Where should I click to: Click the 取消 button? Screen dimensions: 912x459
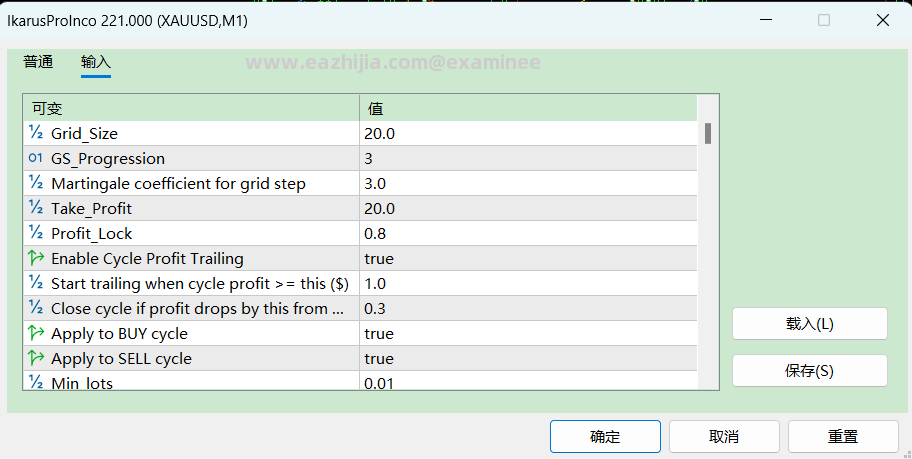724,436
